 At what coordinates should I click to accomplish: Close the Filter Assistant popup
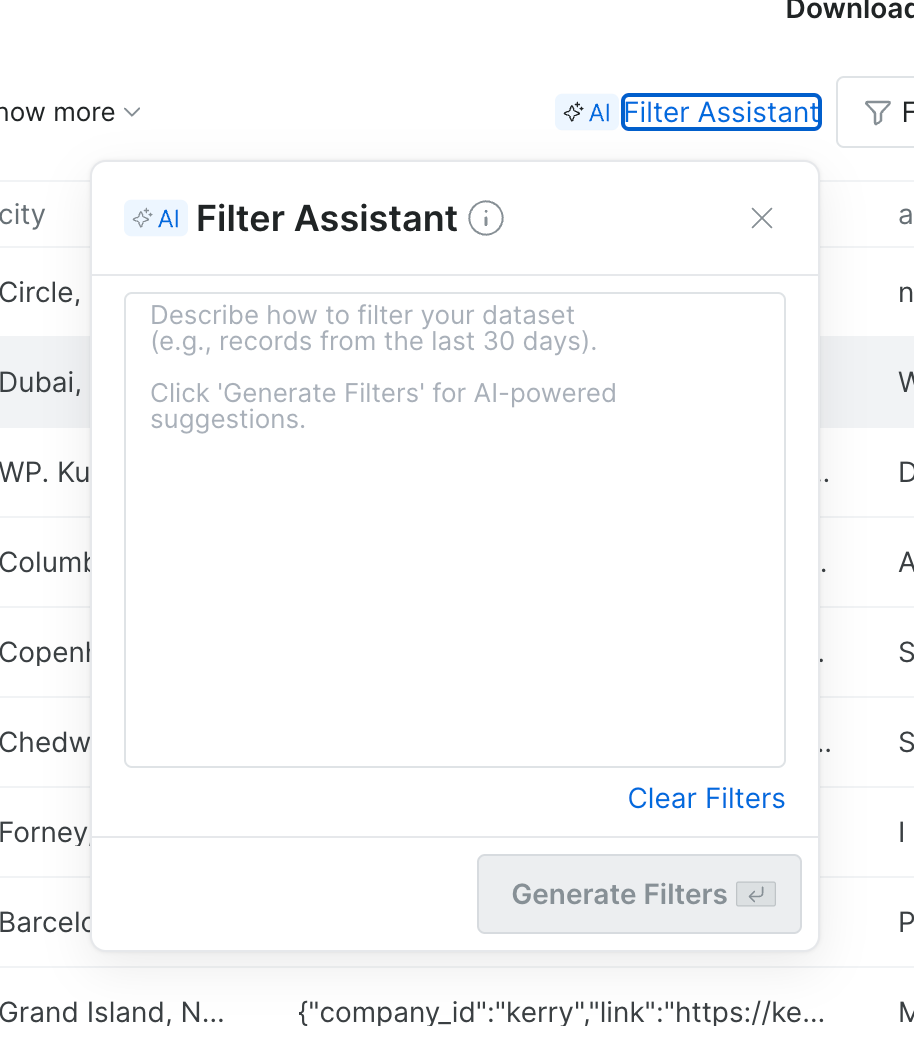(762, 218)
